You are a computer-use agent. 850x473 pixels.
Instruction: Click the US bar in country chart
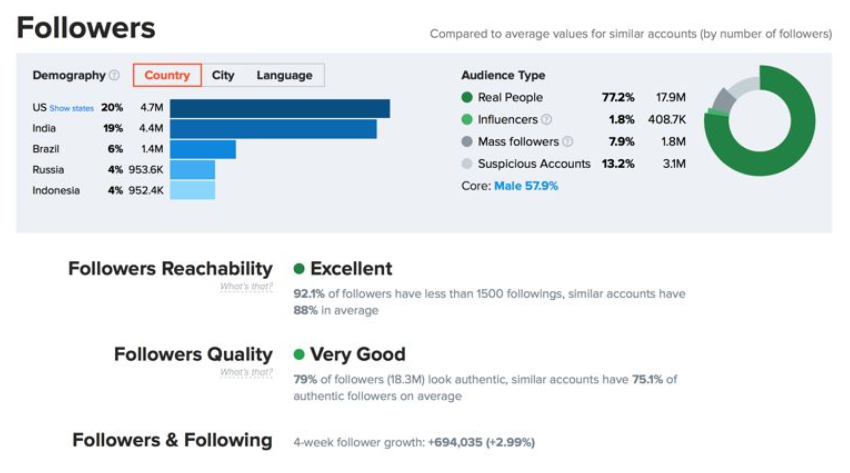pyautogui.click(x=280, y=108)
